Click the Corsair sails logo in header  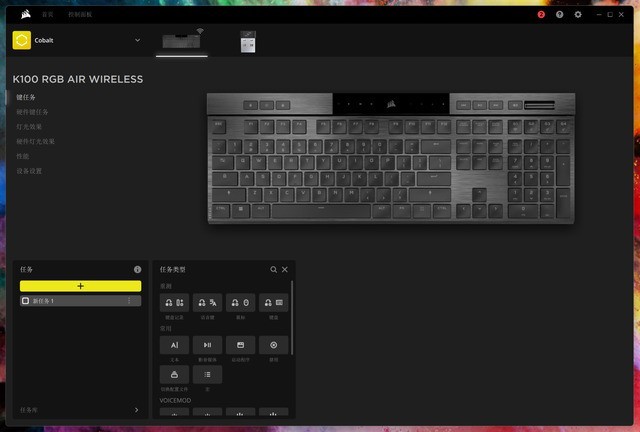tap(26, 14)
